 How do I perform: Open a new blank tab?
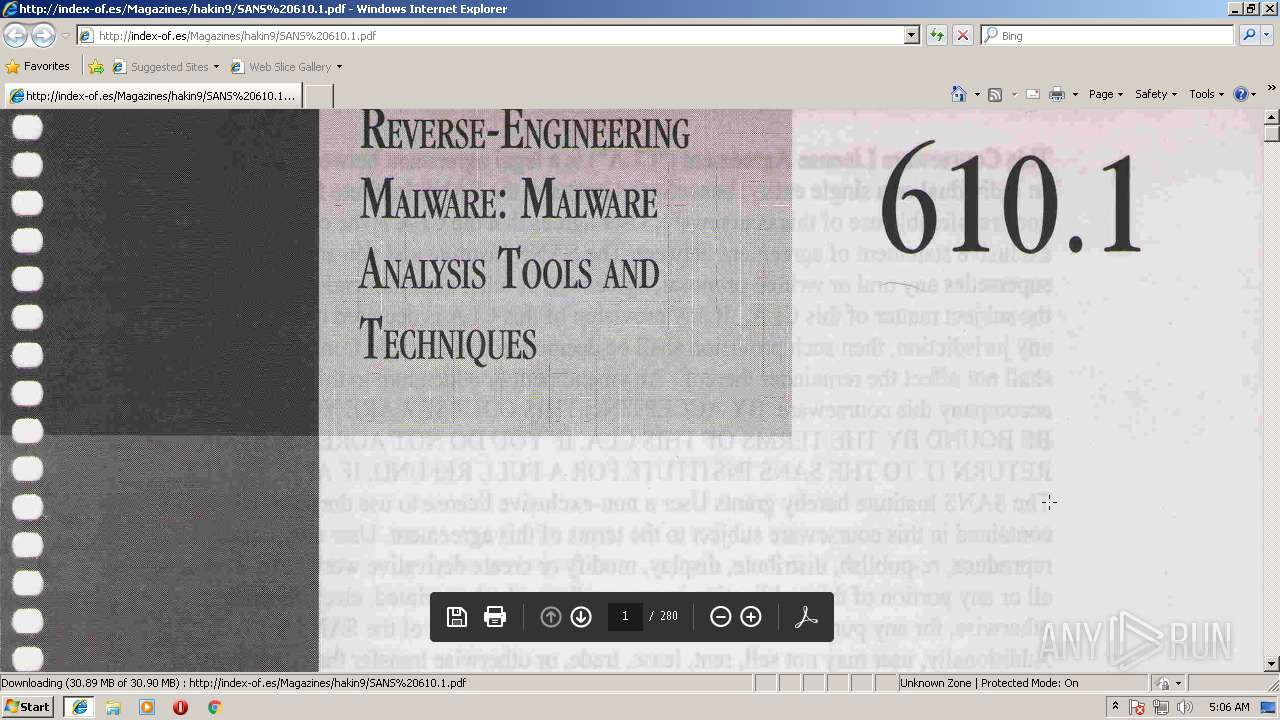coord(318,96)
